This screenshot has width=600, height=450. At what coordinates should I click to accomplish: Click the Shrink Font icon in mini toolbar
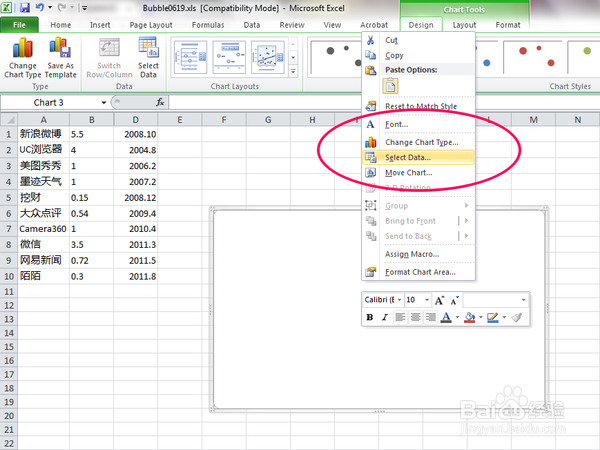click(x=454, y=300)
